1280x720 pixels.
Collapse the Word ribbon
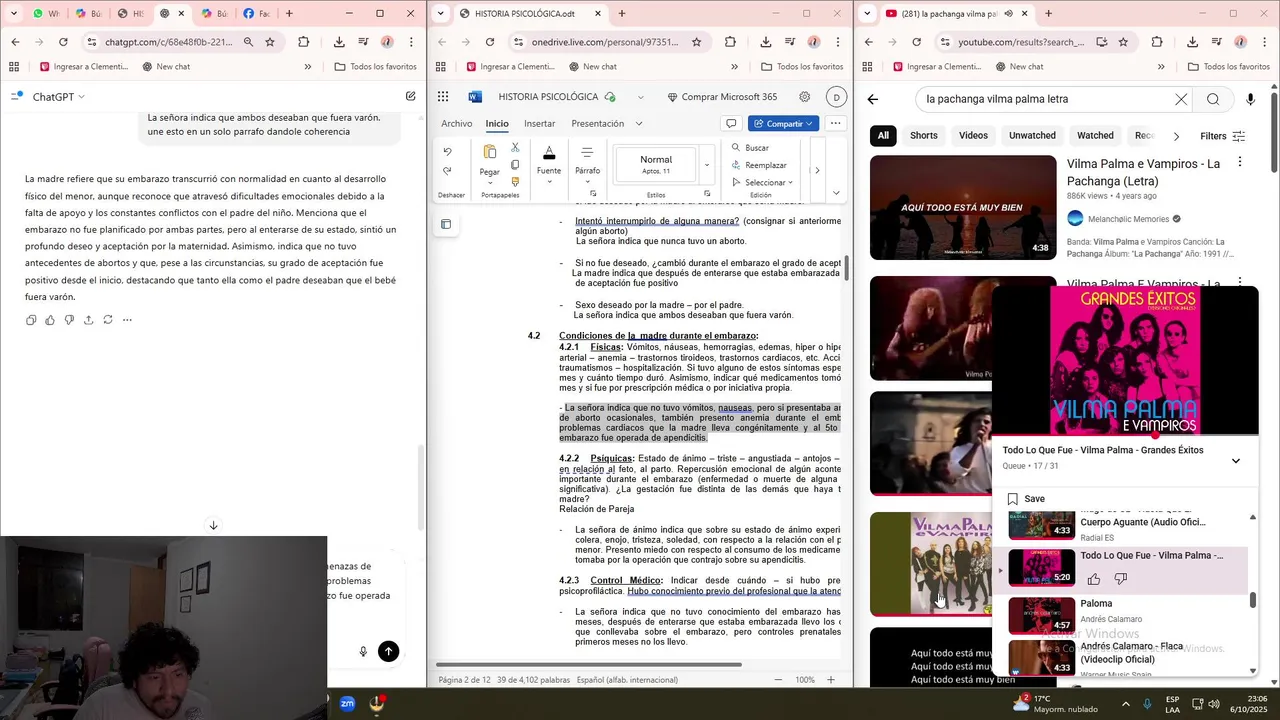coord(836,193)
